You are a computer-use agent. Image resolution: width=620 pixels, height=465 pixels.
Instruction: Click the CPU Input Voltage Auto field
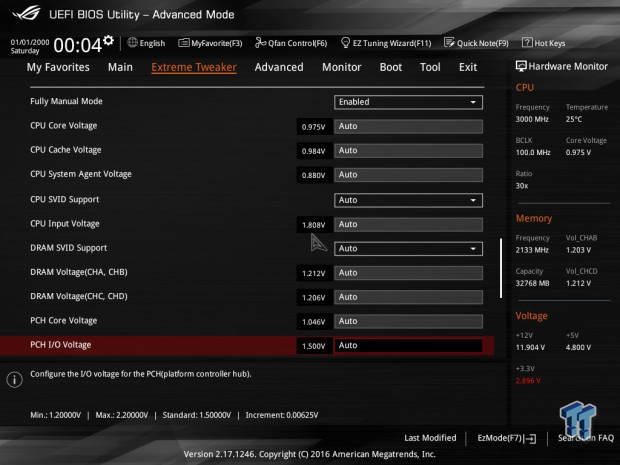pyautogui.click(x=408, y=224)
